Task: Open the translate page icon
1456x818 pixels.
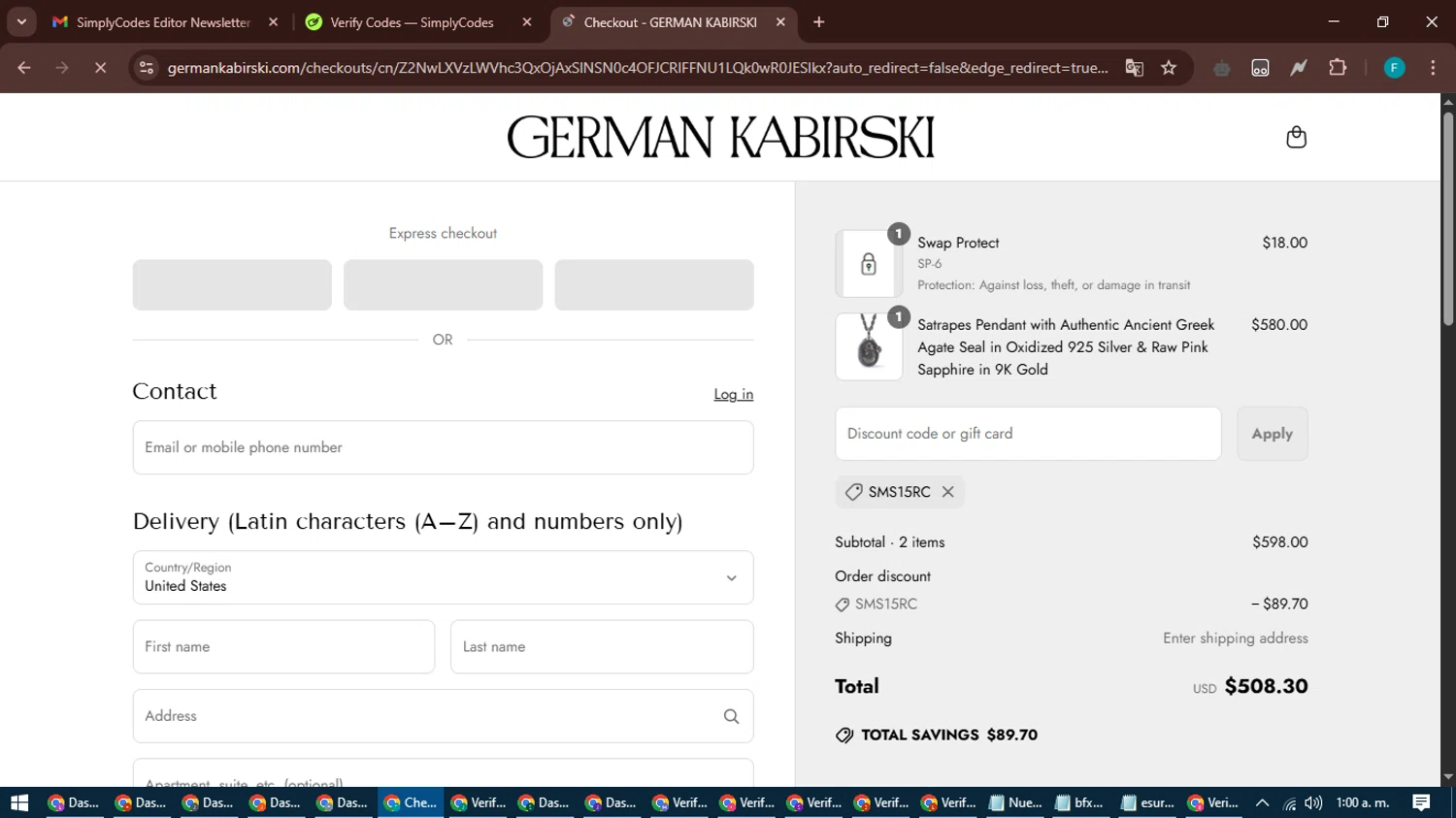Action: pos(1134,68)
